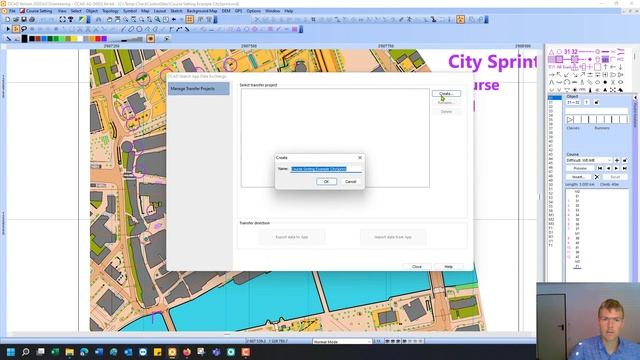Click the delete X icon beside Insert
Viewport: 640px width, 360px height.
click(597, 177)
